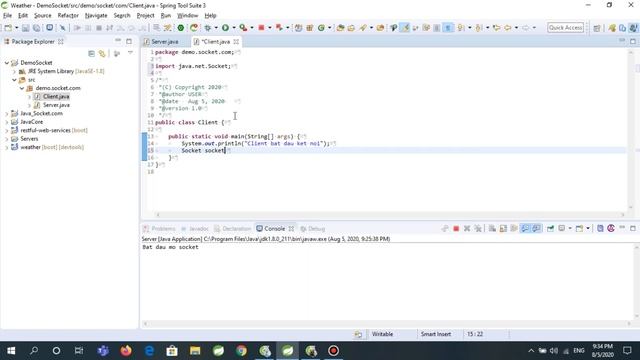The width and height of the screenshot is (640, 360).
Task: Toggle Pin Console button
Action: (550, 229)
